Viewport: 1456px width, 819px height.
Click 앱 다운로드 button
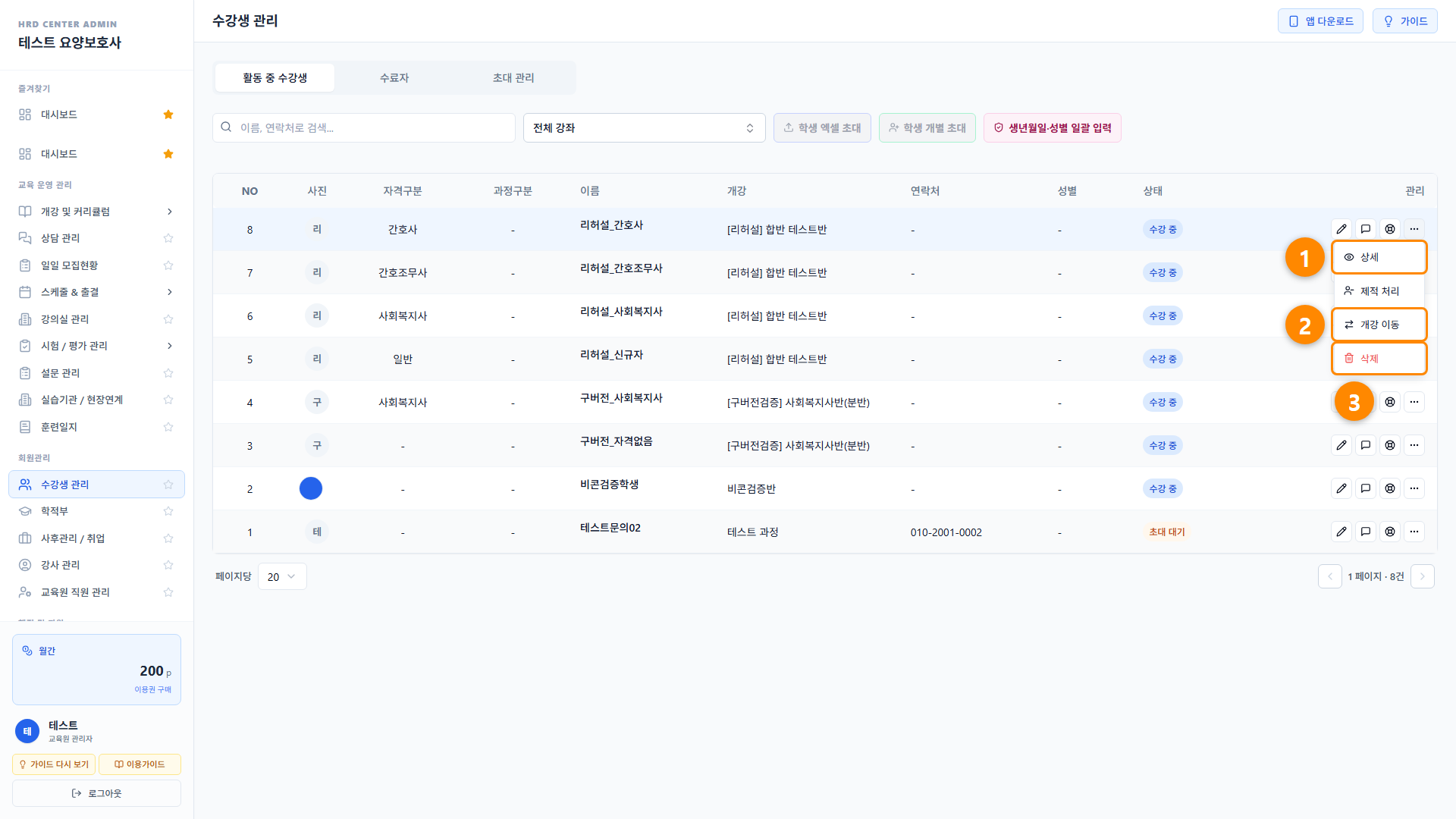(1320, 21)
